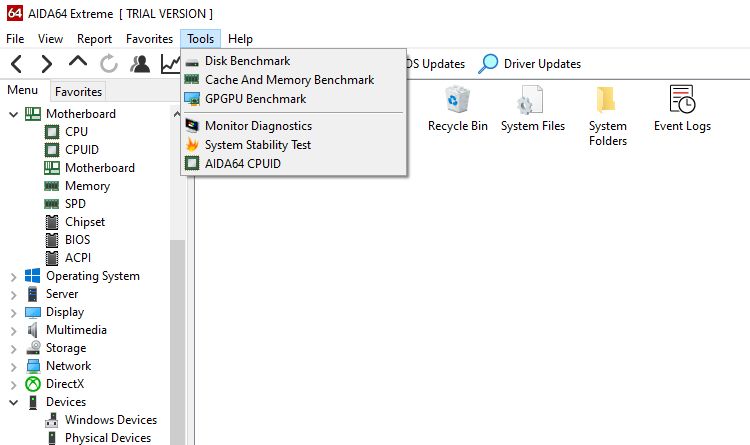Screen dimensions: 750x445
Task: Select the Network tree label
Action: coord(68,366)
